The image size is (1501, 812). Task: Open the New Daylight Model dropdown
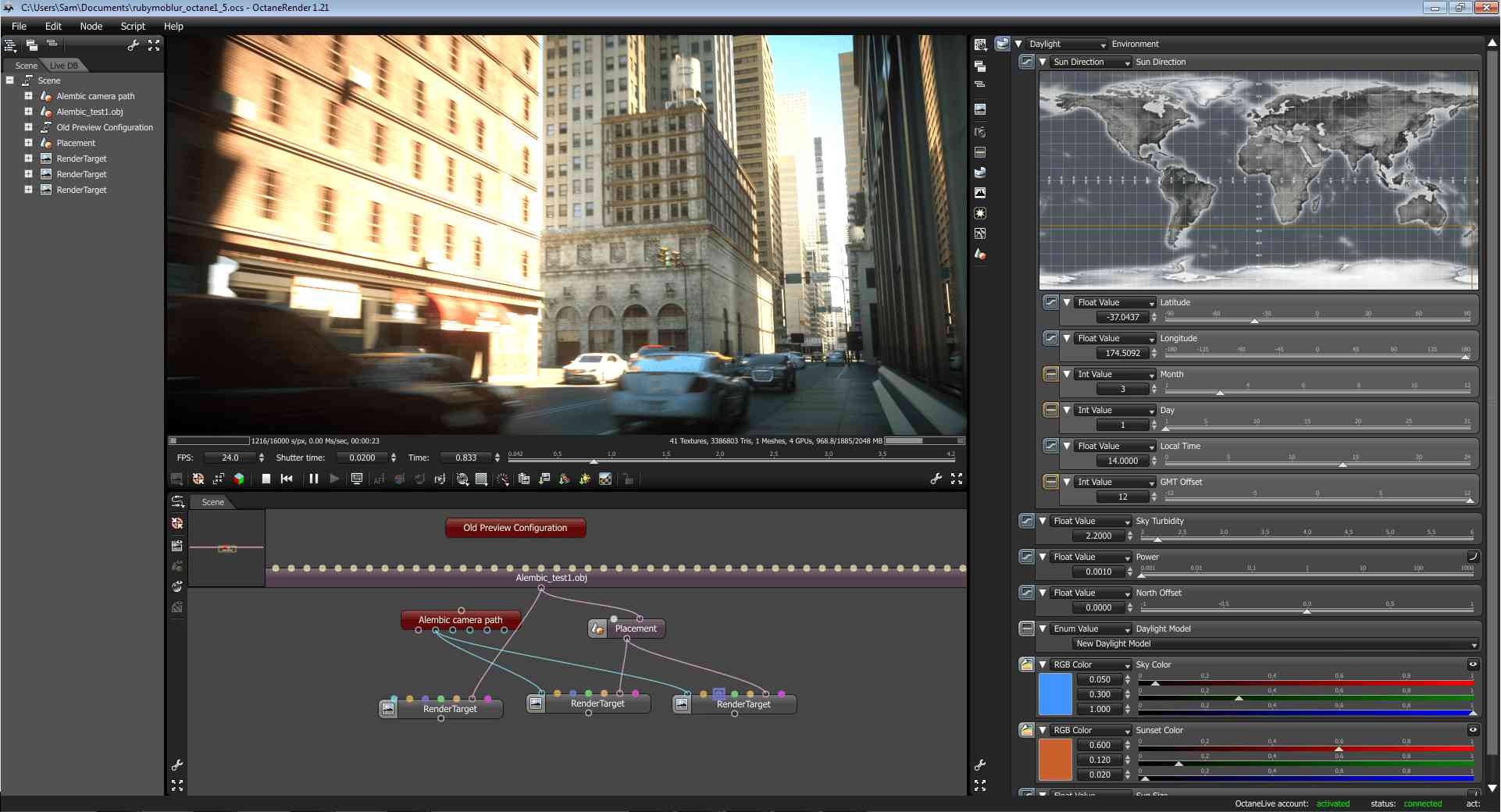[1275, 644]
